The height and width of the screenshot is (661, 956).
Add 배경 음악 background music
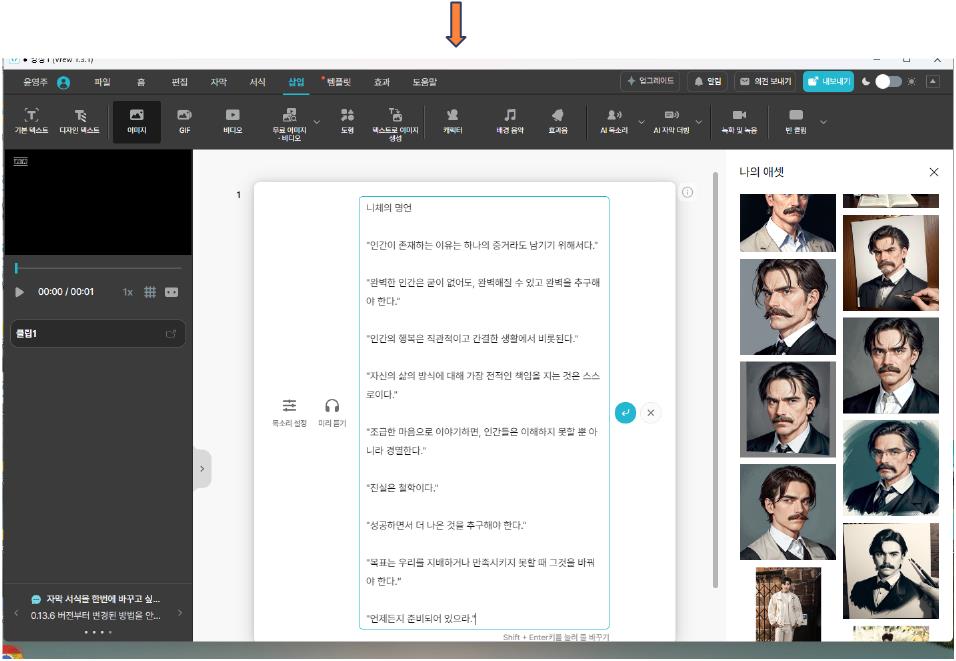[510, 121]
